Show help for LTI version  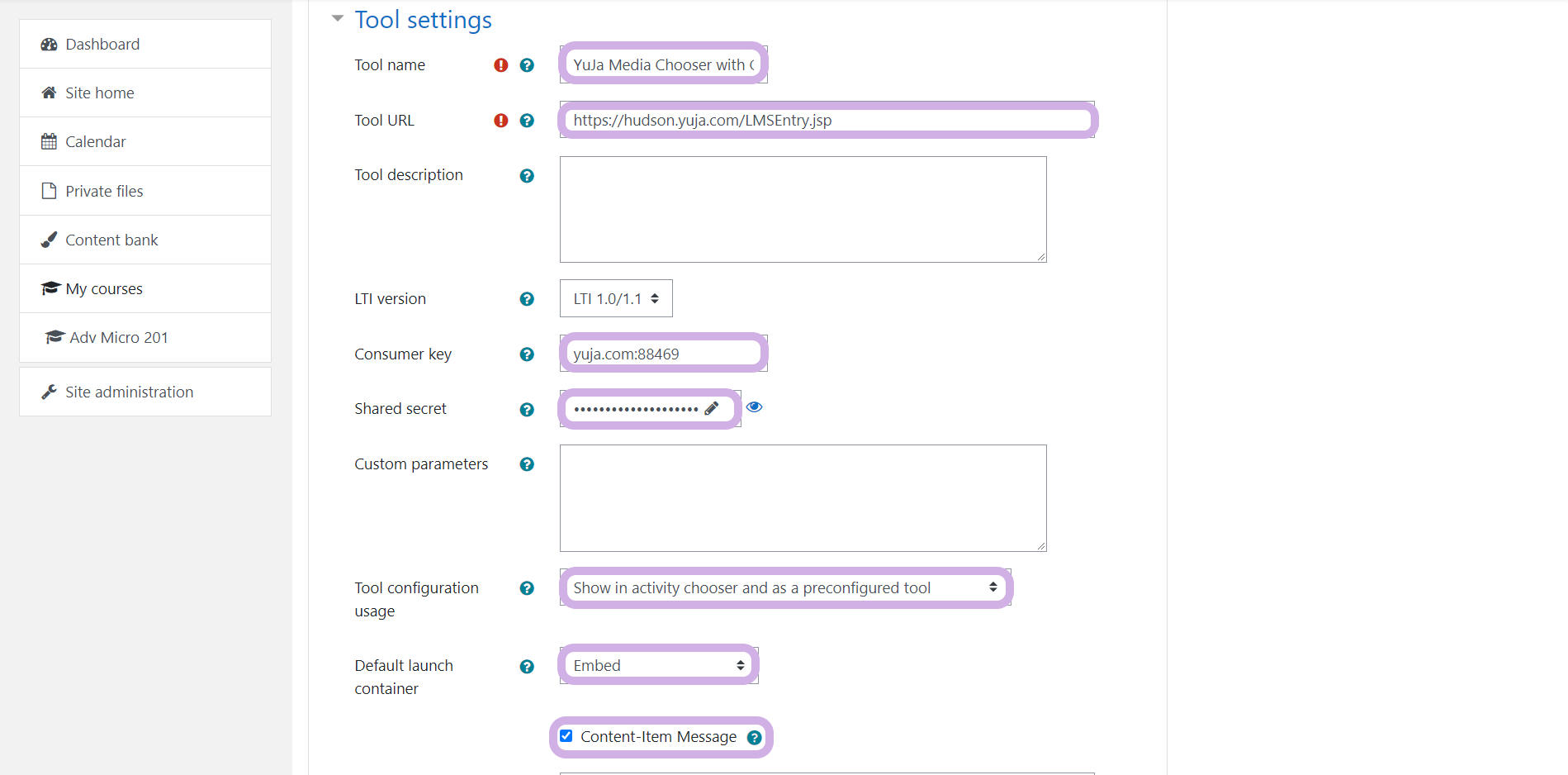(527, 299)
